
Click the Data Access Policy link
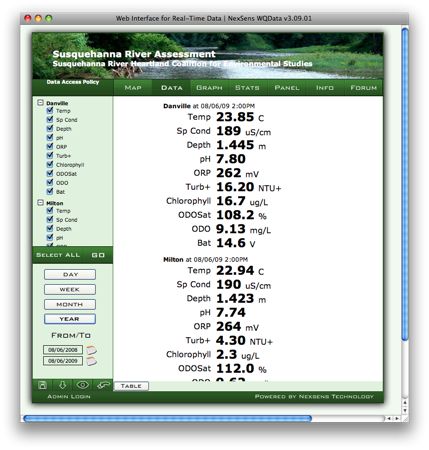pos(73,82)
